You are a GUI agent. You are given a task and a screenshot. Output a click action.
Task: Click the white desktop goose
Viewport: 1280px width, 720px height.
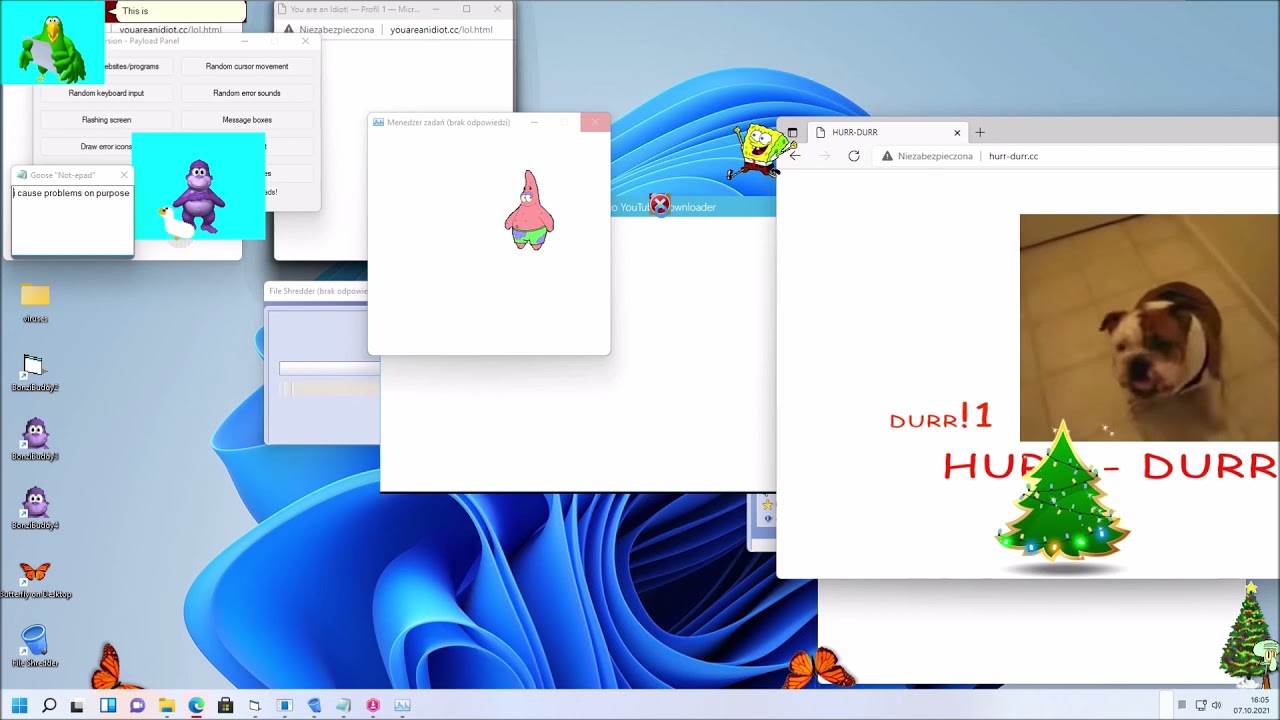click(177, 226)
